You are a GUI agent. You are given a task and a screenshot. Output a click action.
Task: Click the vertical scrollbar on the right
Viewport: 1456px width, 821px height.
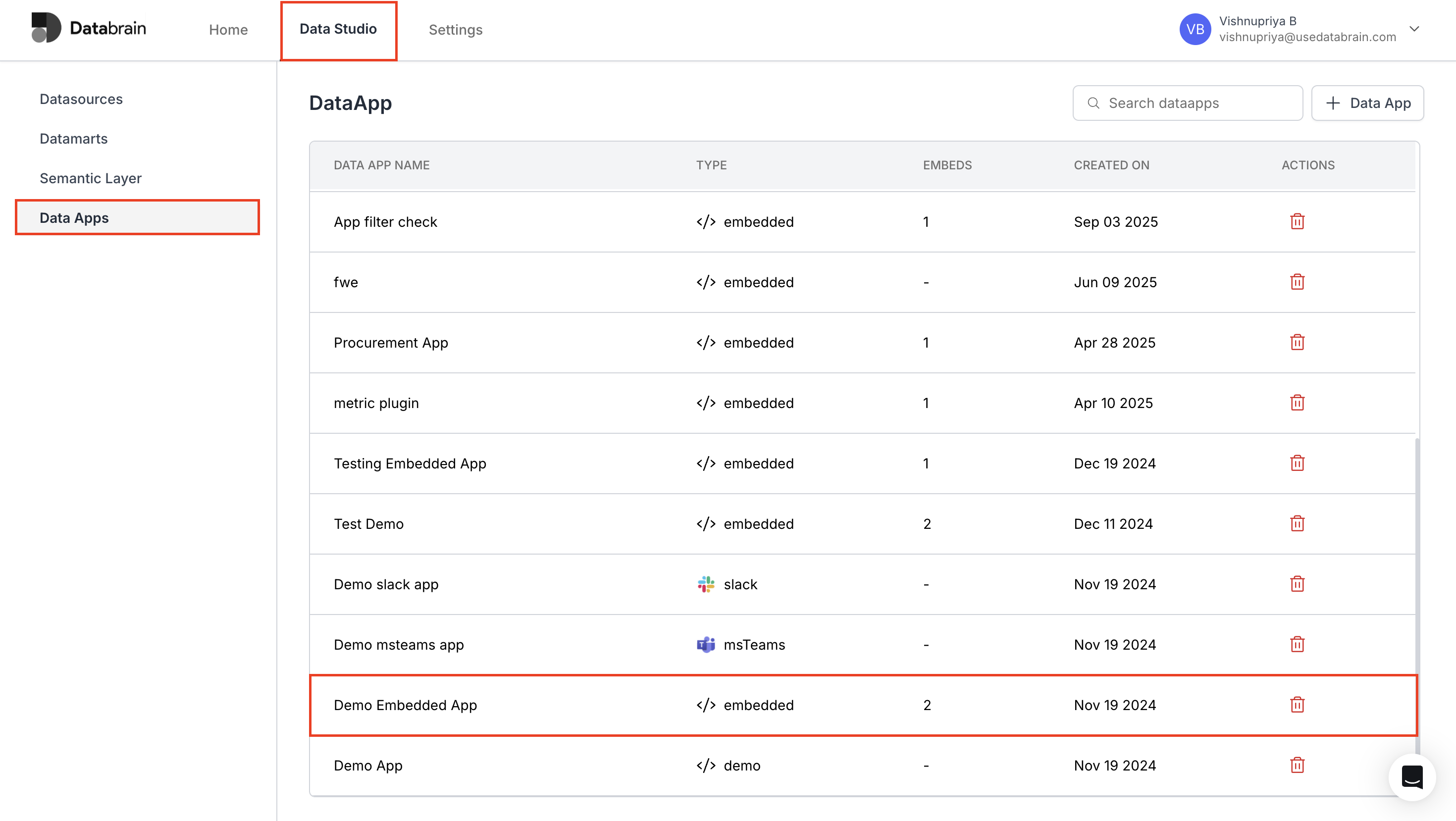point(1417,593)
